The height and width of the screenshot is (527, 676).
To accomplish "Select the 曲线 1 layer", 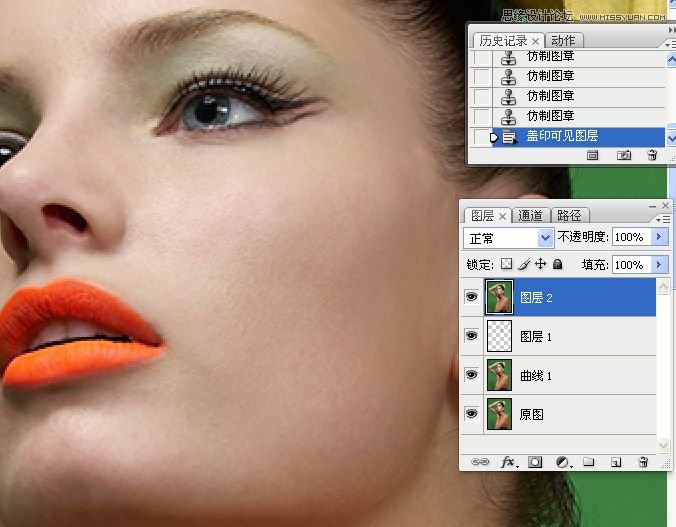I will (570, 375).
